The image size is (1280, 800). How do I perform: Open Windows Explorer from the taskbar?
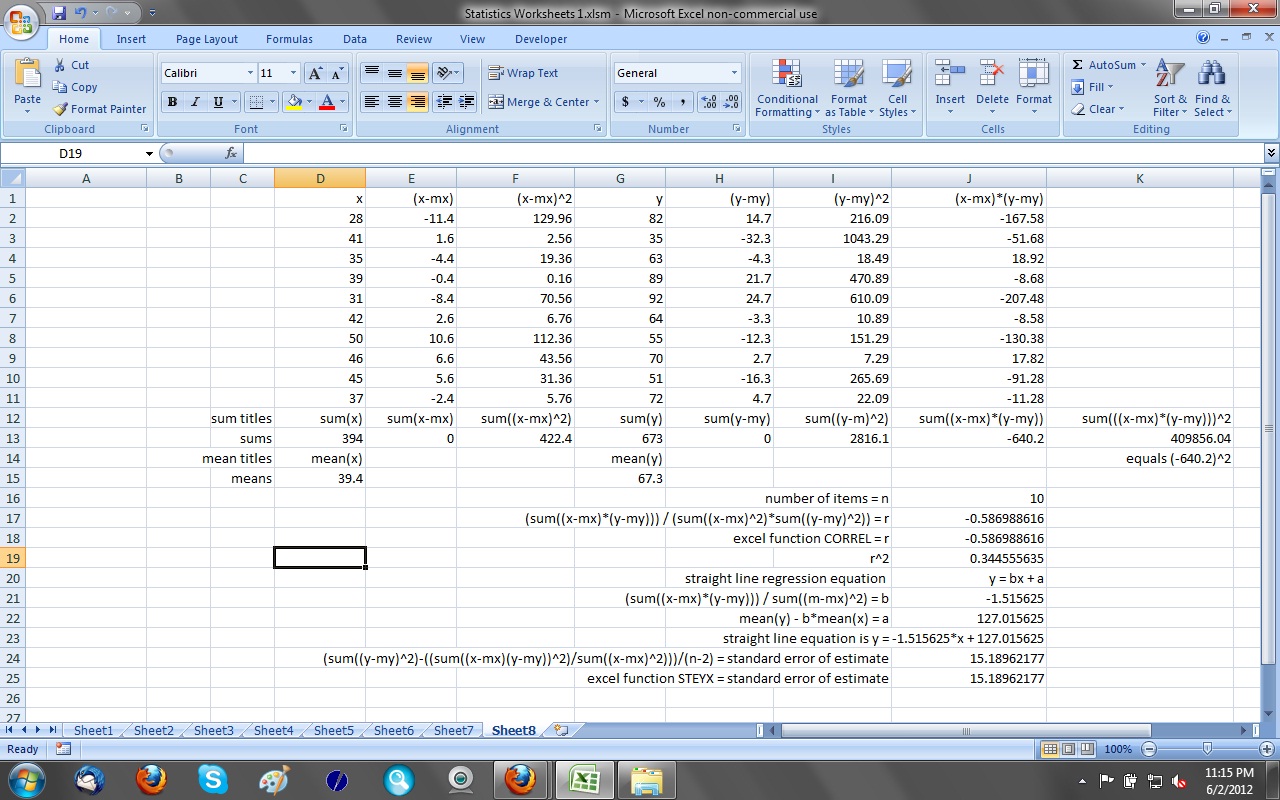click(647, 779)
